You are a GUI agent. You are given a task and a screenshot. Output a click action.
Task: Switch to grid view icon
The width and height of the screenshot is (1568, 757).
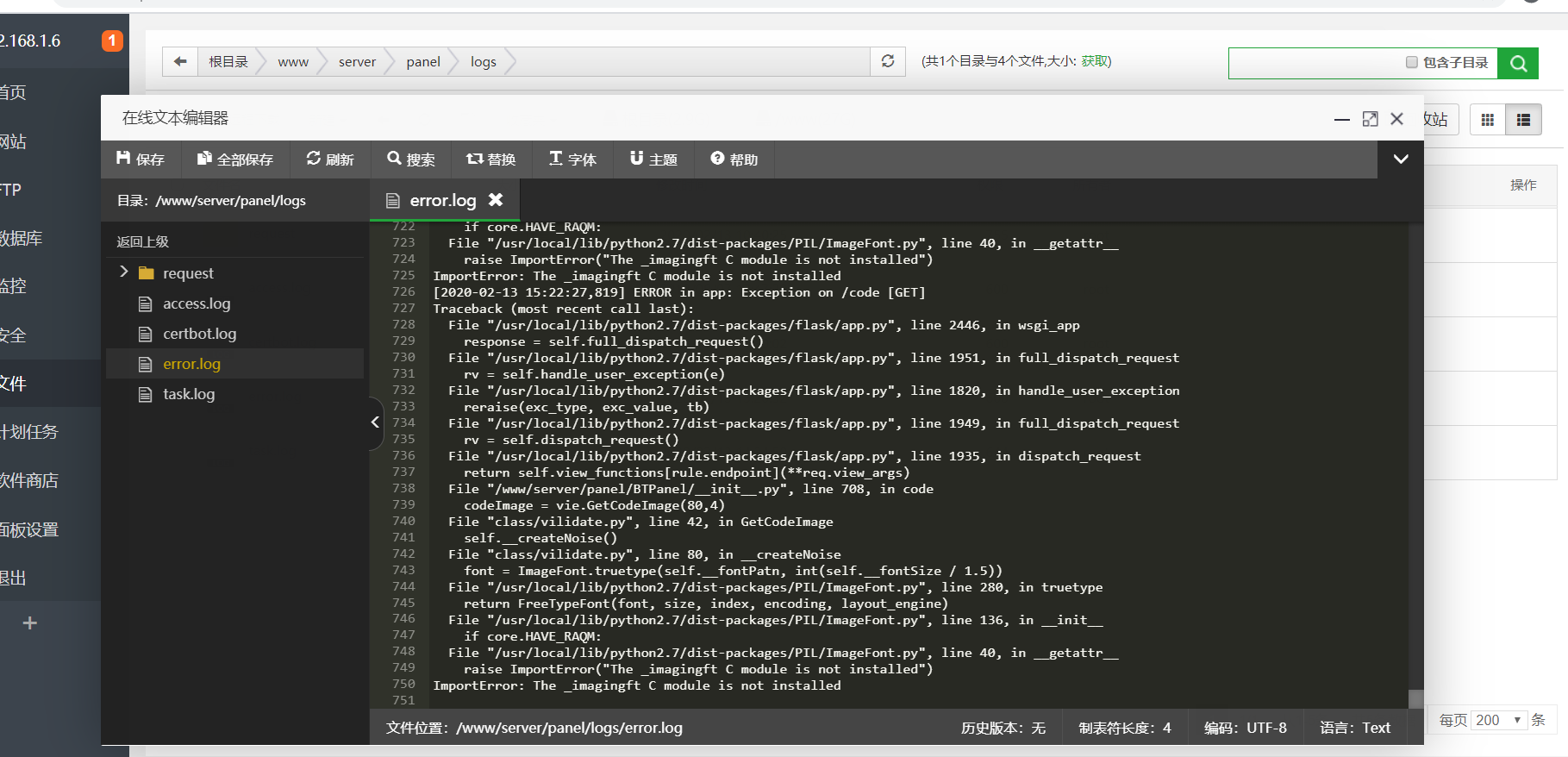pyautogui.click(x=1487, y=120)
